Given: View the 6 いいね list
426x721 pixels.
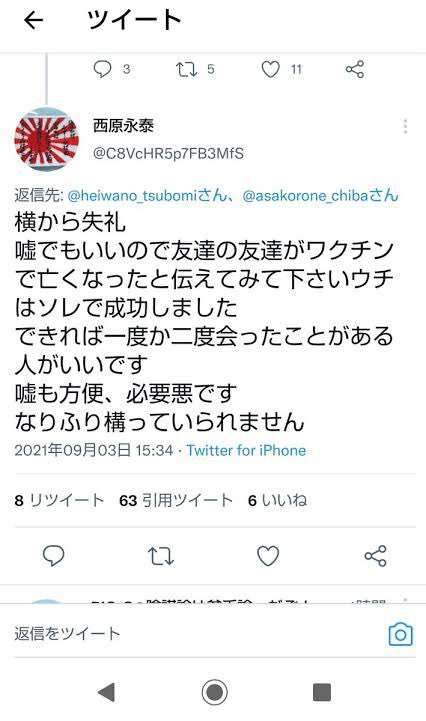Looking at the screenshot, I should click(277, 500).
